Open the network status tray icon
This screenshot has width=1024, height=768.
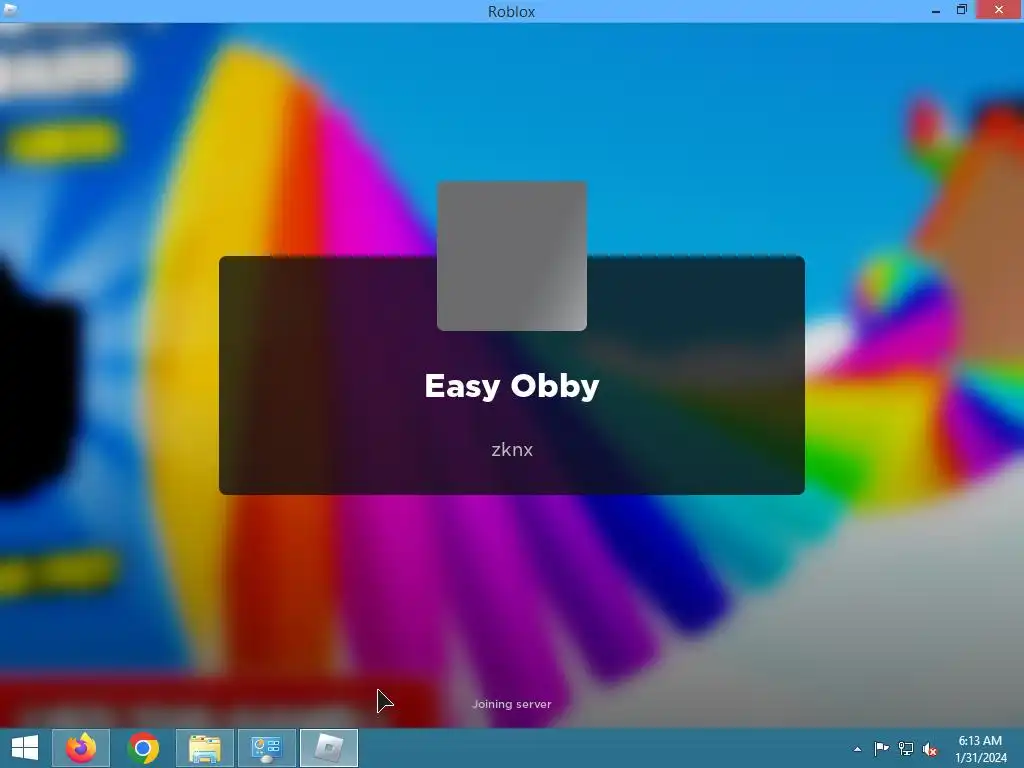click(x=906, y=749)
